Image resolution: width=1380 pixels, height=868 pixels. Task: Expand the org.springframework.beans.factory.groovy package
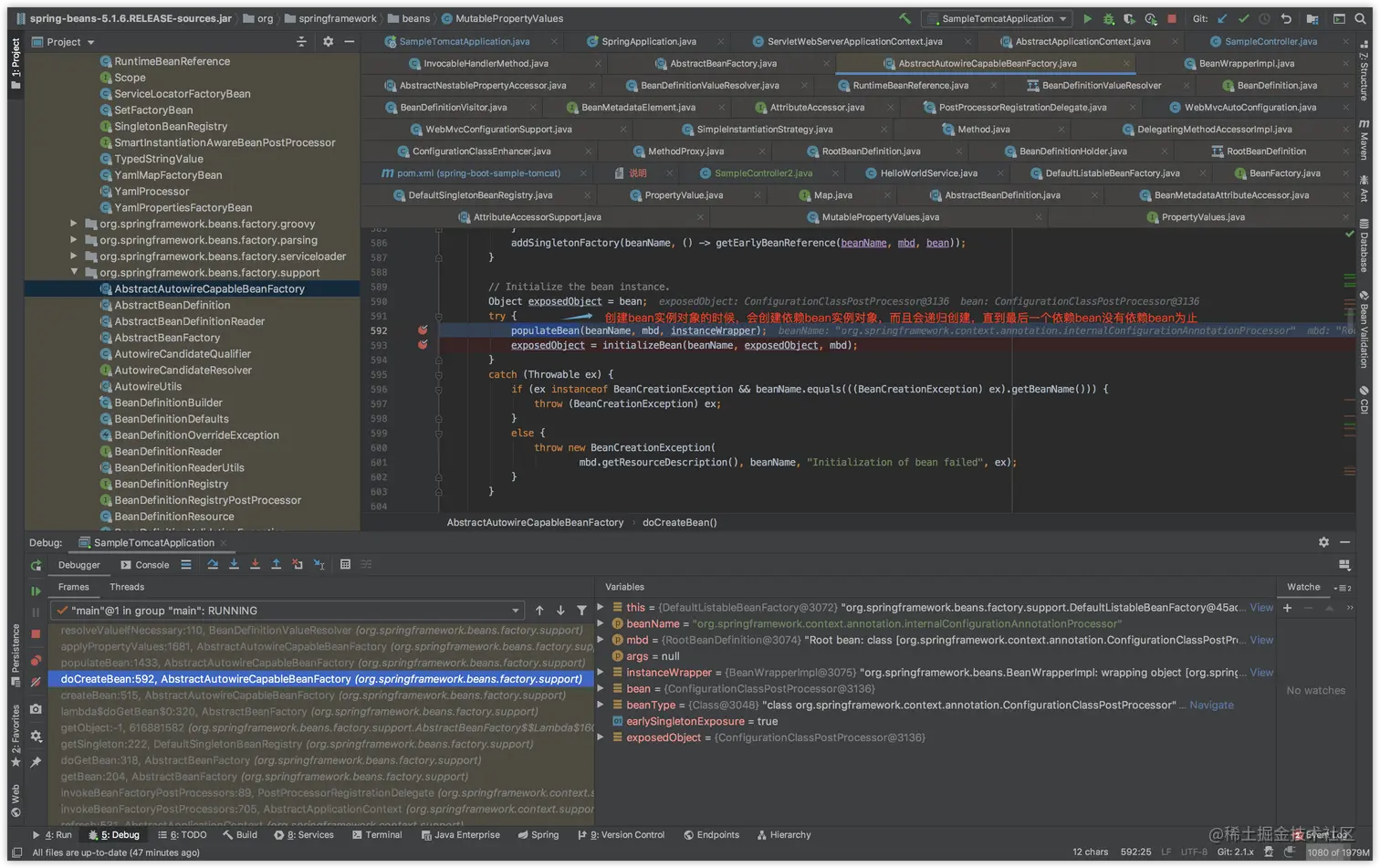click(x=74, y=224)
